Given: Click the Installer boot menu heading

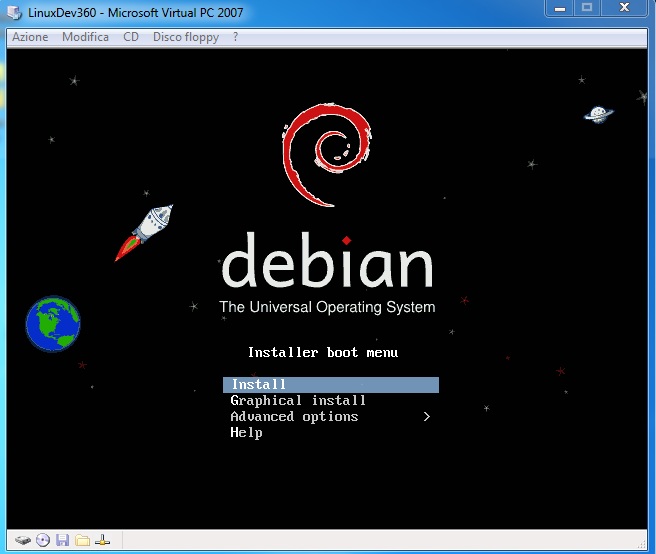Looking at the screenshot, I should (x=323, y=352).
